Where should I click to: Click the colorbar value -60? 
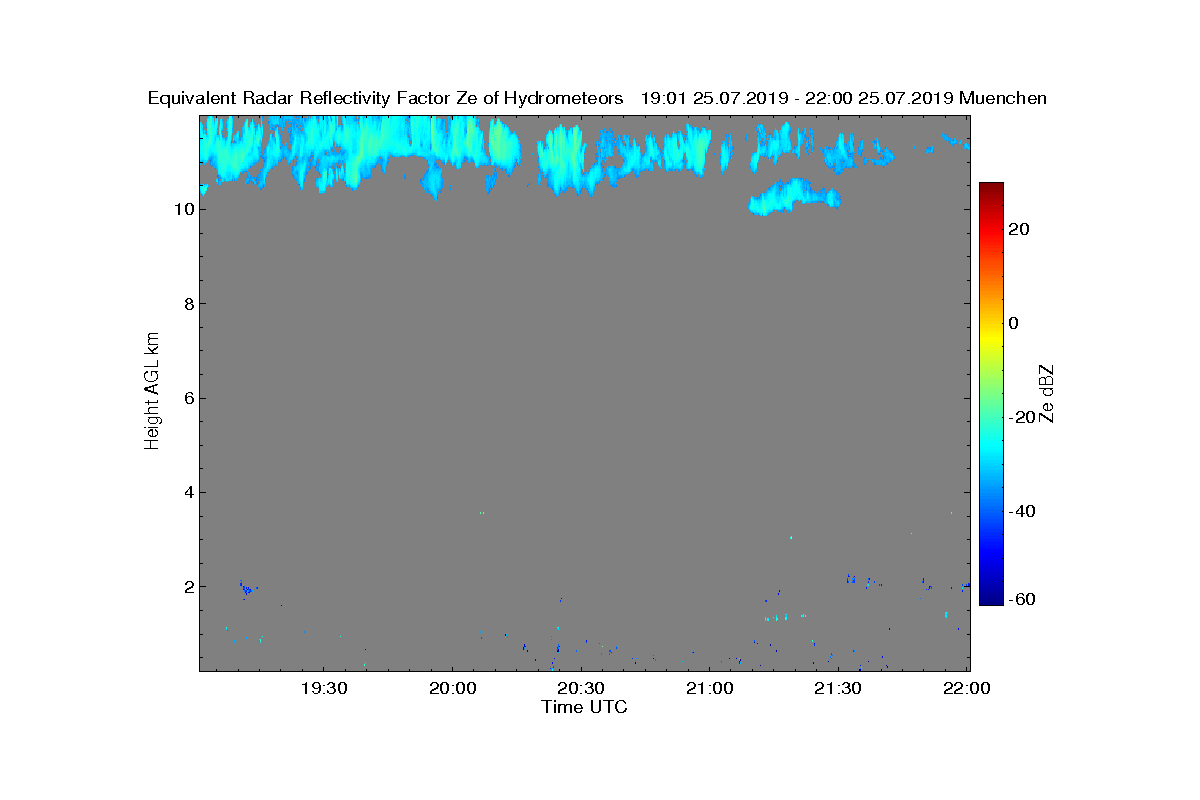(1020, 599)
